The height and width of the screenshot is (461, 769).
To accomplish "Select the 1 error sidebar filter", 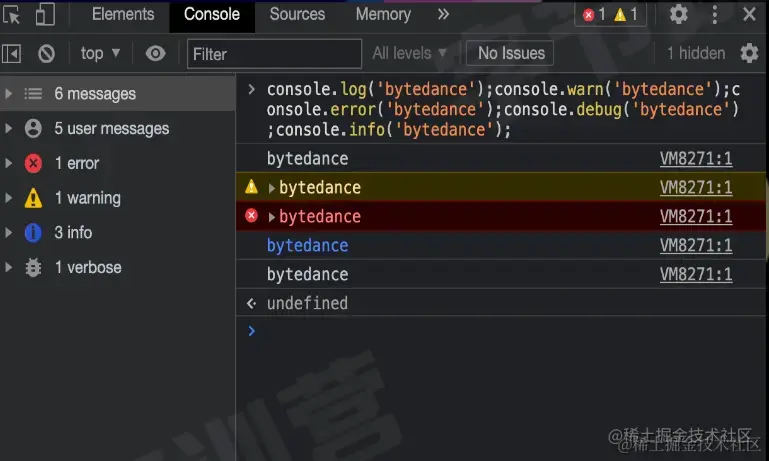I will click(x=76, y=163).
